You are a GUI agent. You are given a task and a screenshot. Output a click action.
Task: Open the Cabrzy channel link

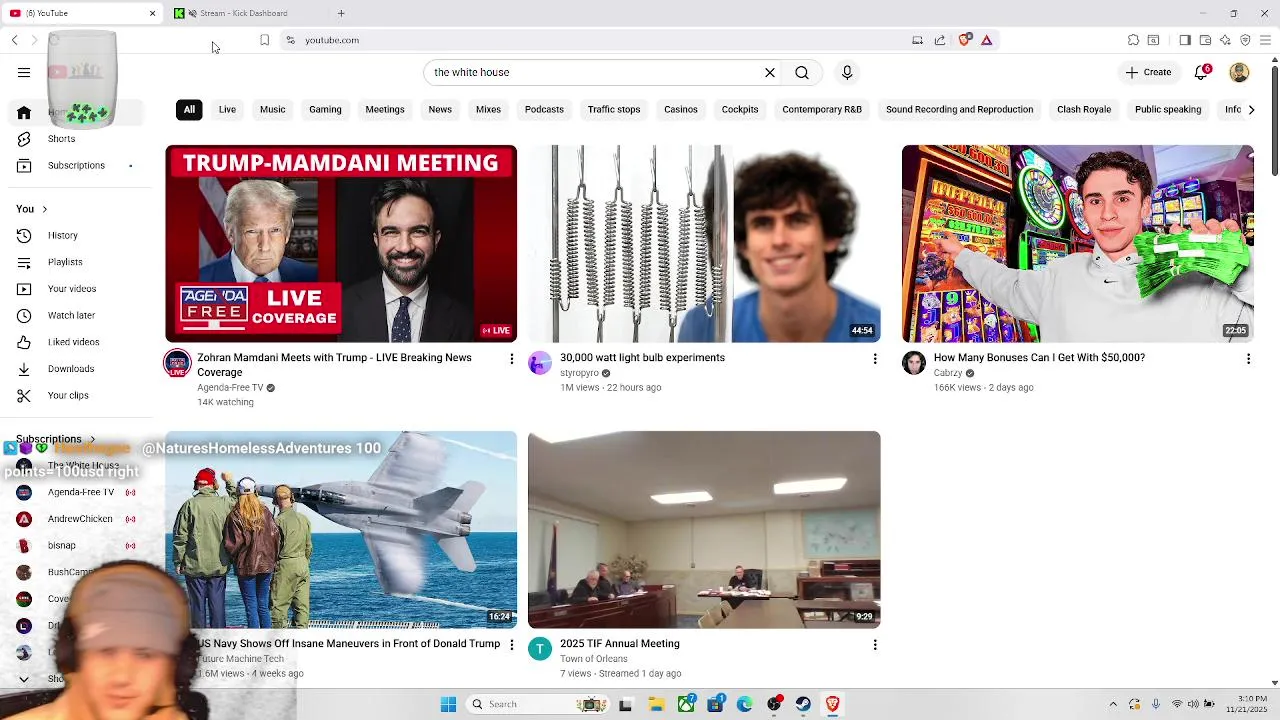point(947,373)
